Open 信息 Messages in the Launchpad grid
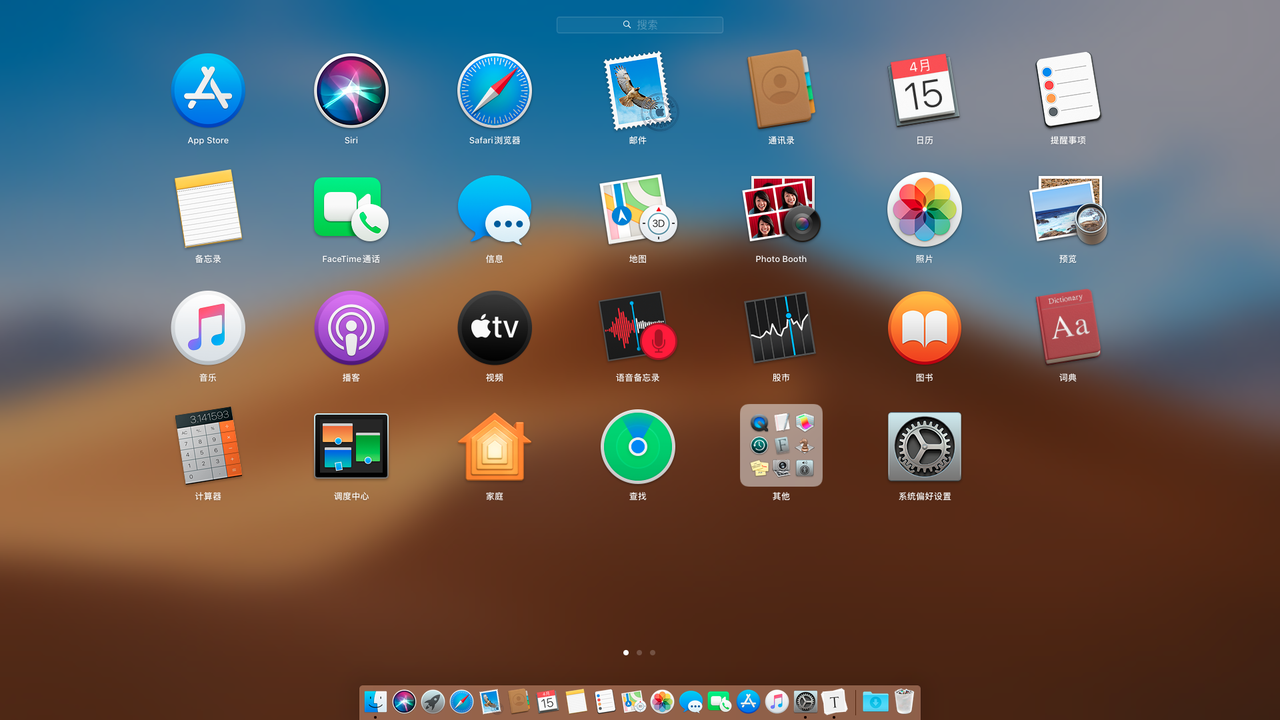Screen dimensions: 1280x720 (x=494, y=209)
